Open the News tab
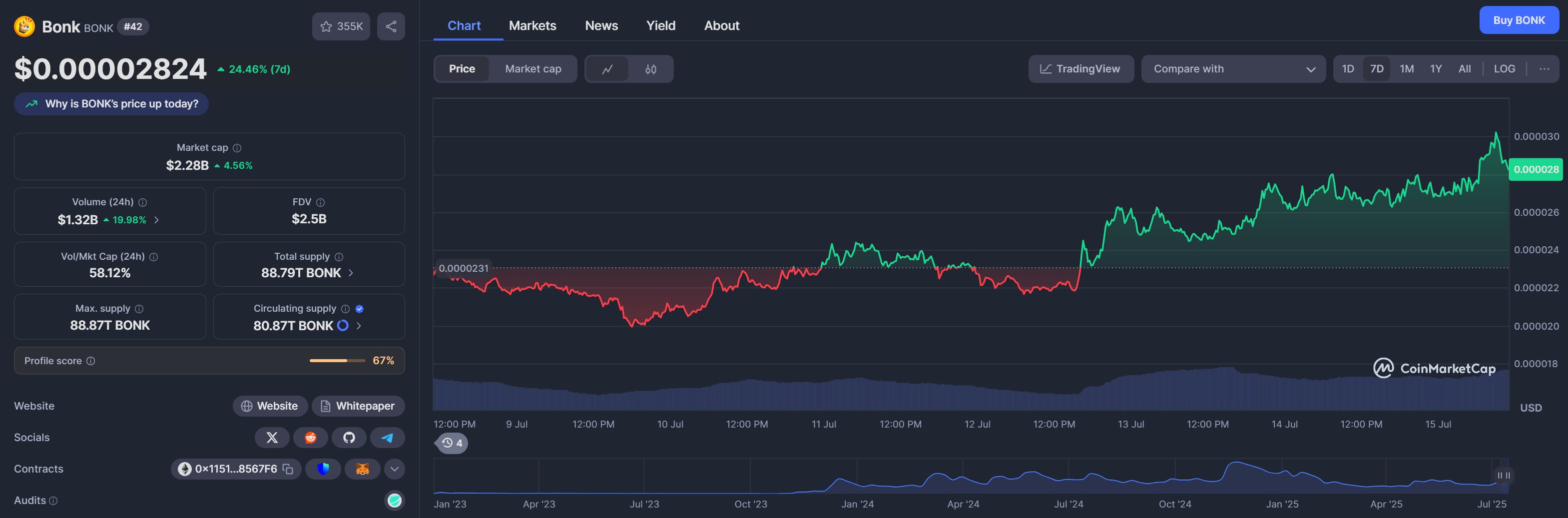 tap(601, 25)
